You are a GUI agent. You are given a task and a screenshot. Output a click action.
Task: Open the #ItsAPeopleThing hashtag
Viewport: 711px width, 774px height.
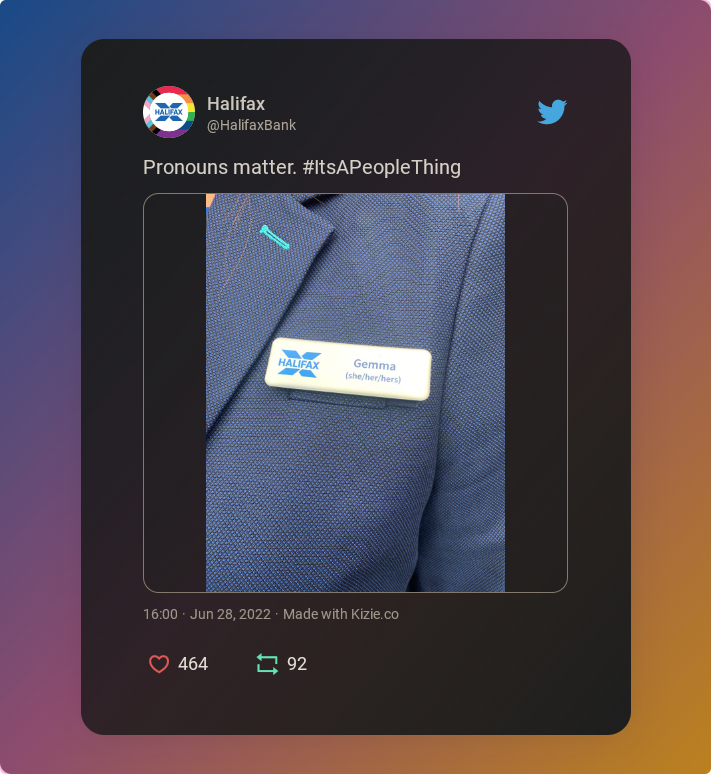click(x=382, y=167)
